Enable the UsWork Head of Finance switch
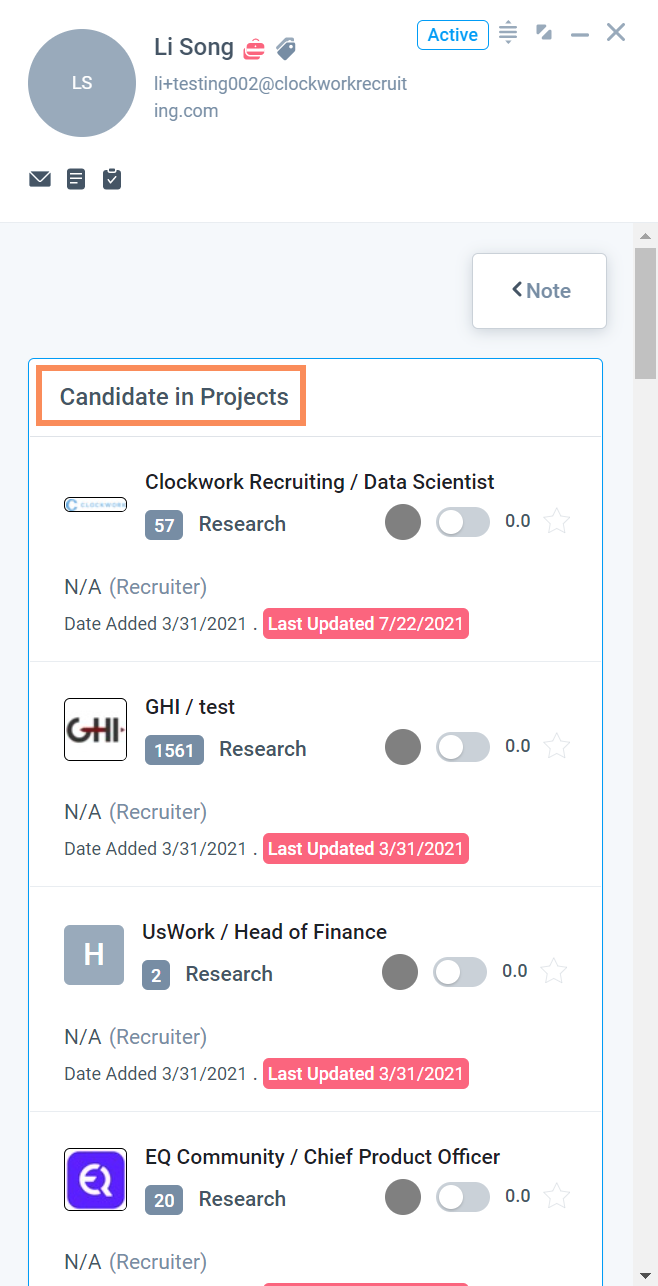The width and height of the screenshot is (658, 1286). pyautogui.click(x=460, y=972)
